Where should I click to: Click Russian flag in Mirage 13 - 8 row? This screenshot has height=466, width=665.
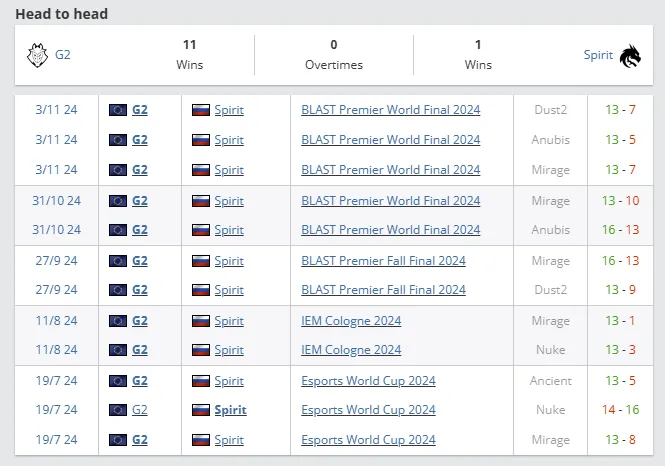tap(201, 440)
